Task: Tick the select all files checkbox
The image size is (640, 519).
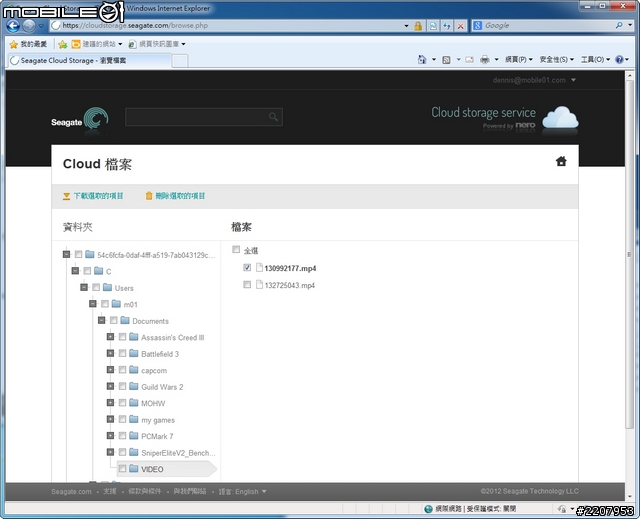Action: coord(236,249)
